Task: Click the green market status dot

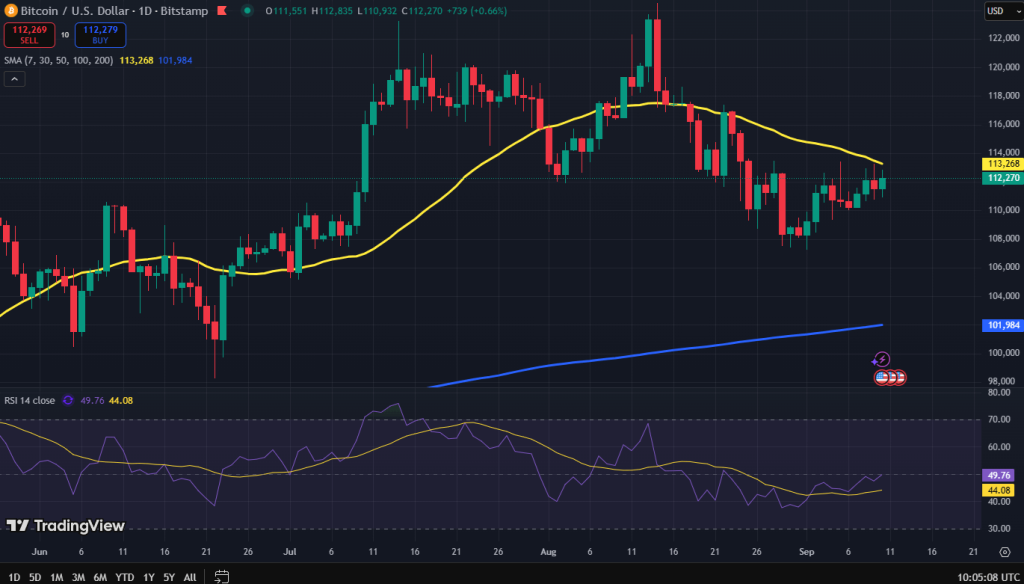Action: coord(246,12)
